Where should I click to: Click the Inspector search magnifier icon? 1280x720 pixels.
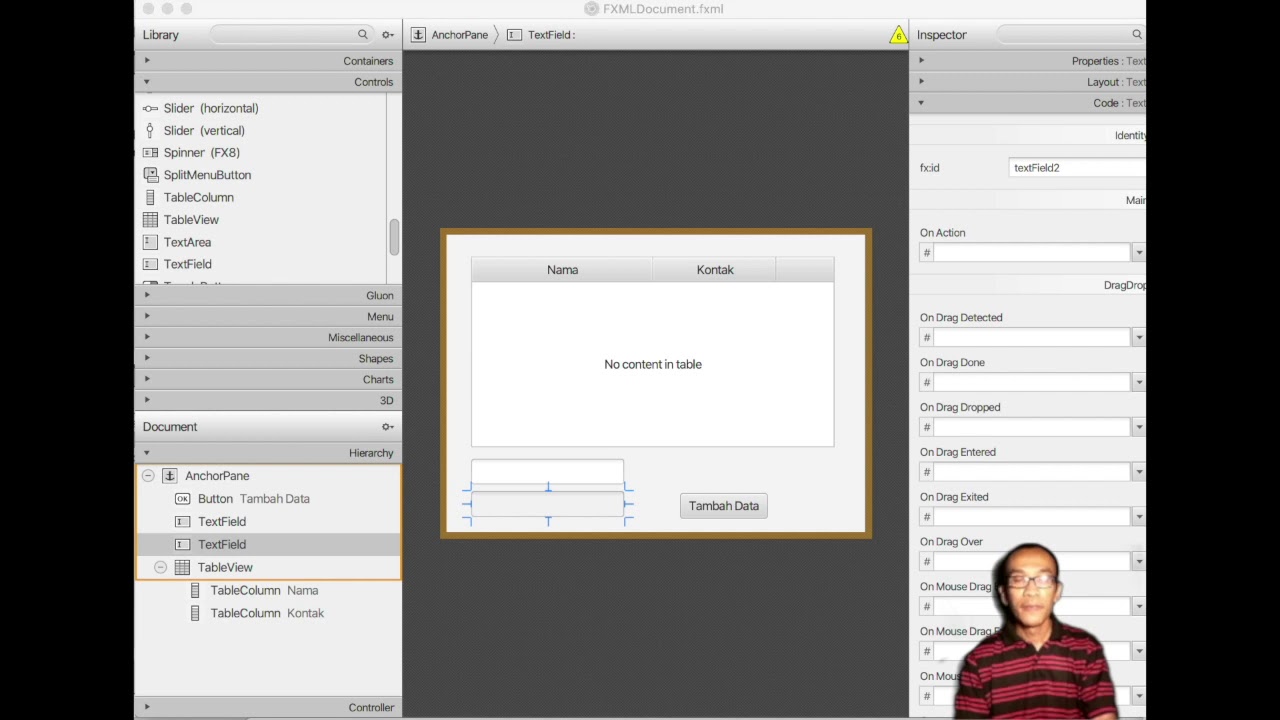point(1137,35)
